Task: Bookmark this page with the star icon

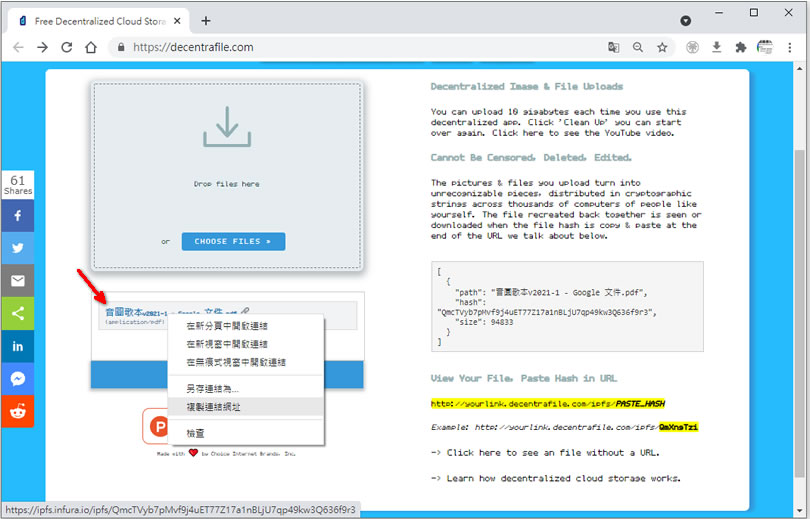Action: 662,48
